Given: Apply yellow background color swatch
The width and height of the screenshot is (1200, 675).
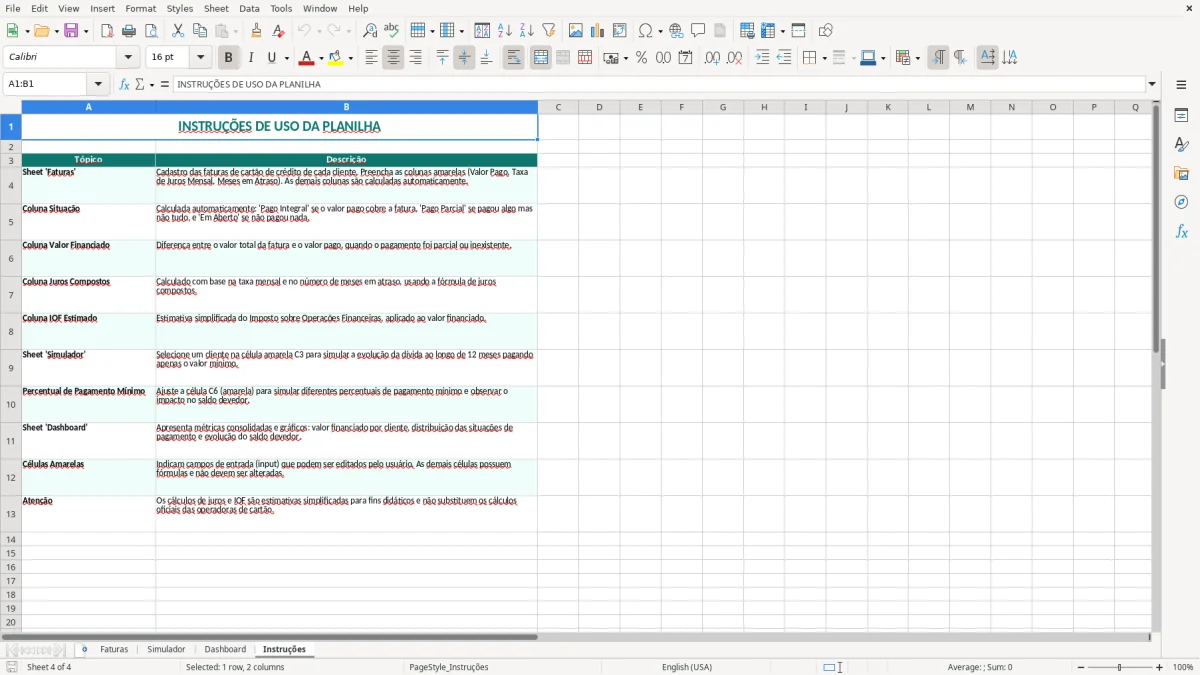Looking at the screenshot, I should pos(336,58).
